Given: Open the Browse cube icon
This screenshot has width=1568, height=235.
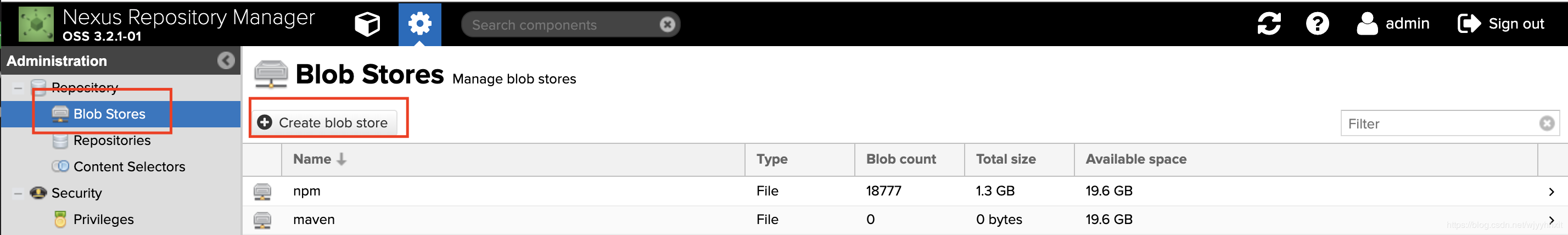Looking at the screenshot, I should pyautogui.click(x=367, y=24).
